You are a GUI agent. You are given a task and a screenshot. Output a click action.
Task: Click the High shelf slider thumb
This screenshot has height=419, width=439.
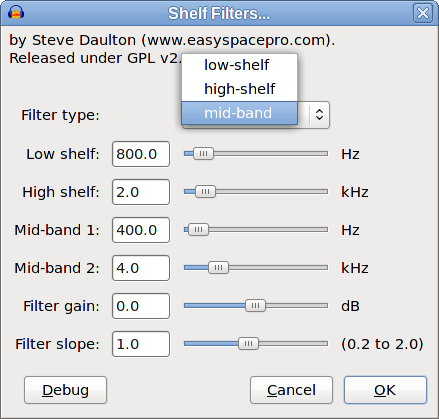[205, 192]
